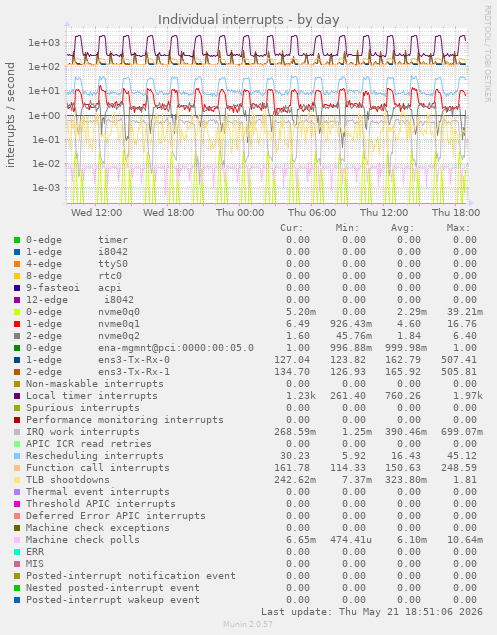Click the pink Machine check polls swatch
Screen dimensions: 497x635
tap(17, 540)
